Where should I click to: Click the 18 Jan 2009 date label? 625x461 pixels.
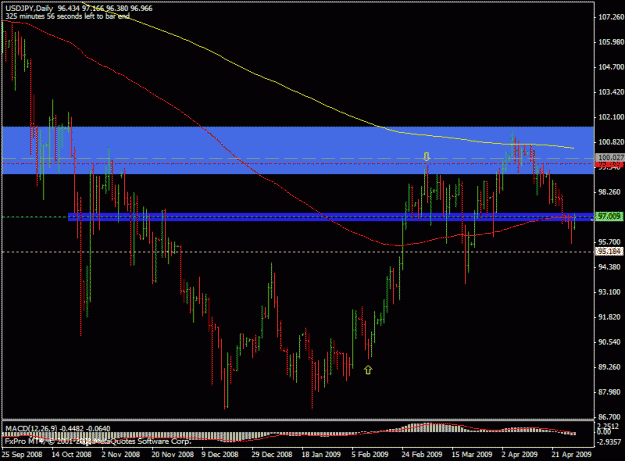(321, 454)
